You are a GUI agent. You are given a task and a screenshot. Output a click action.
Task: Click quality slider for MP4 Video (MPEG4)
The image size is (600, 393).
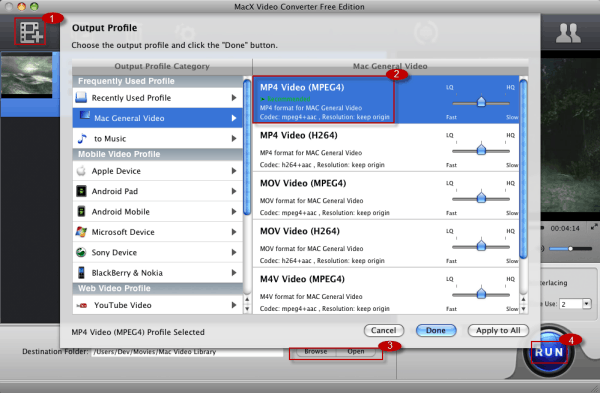click(x=481, y=103)
